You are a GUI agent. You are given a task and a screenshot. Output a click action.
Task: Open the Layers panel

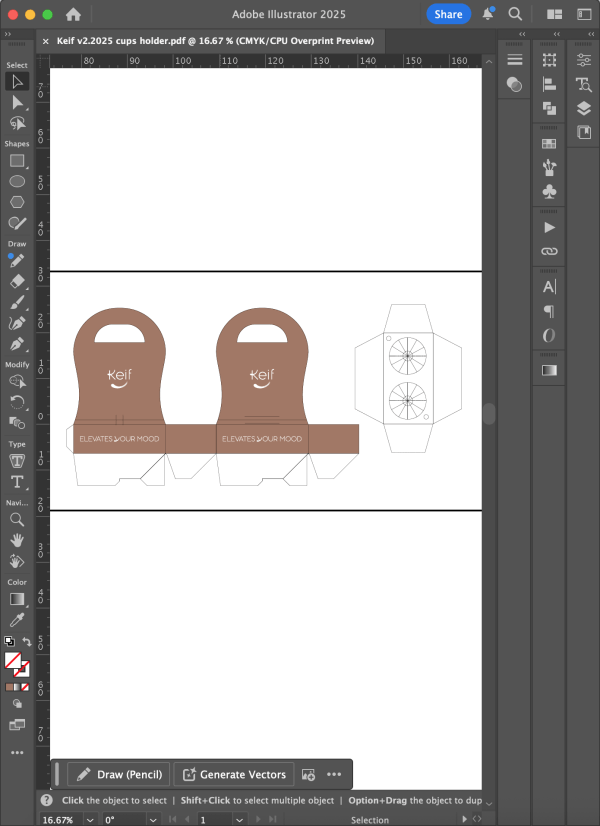[x=584, y=109]
